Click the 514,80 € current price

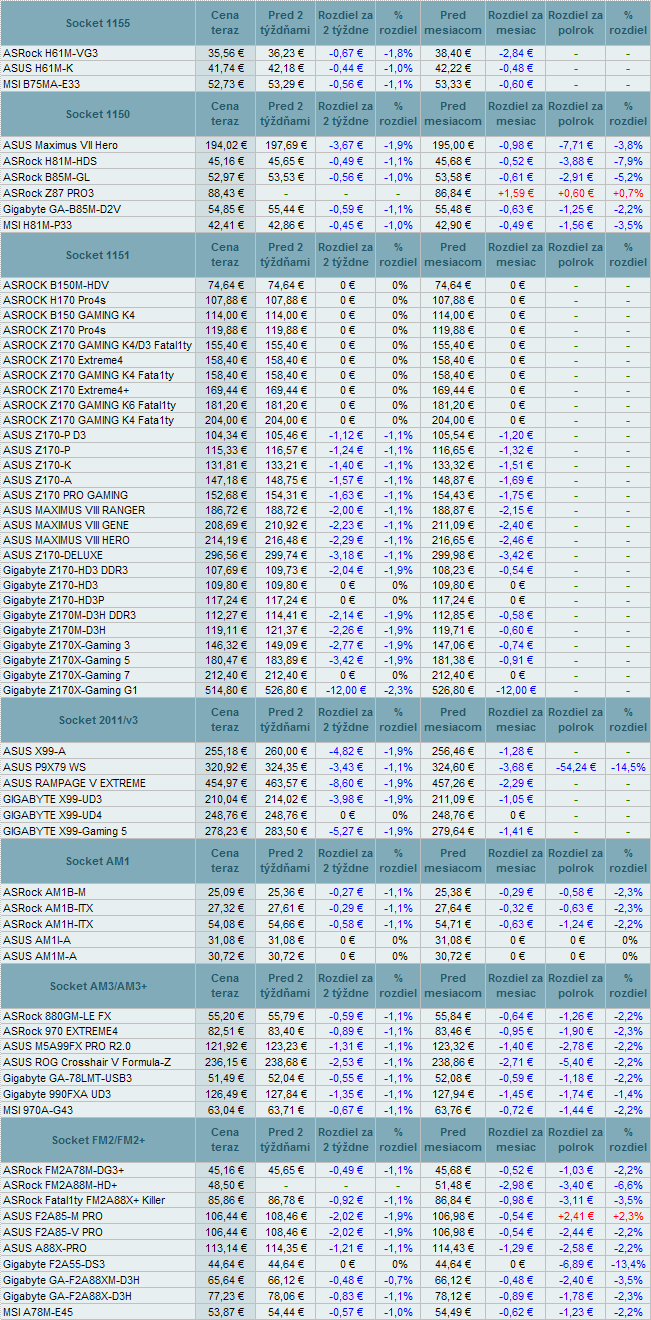pyautogui.click(x=225, y=690)
